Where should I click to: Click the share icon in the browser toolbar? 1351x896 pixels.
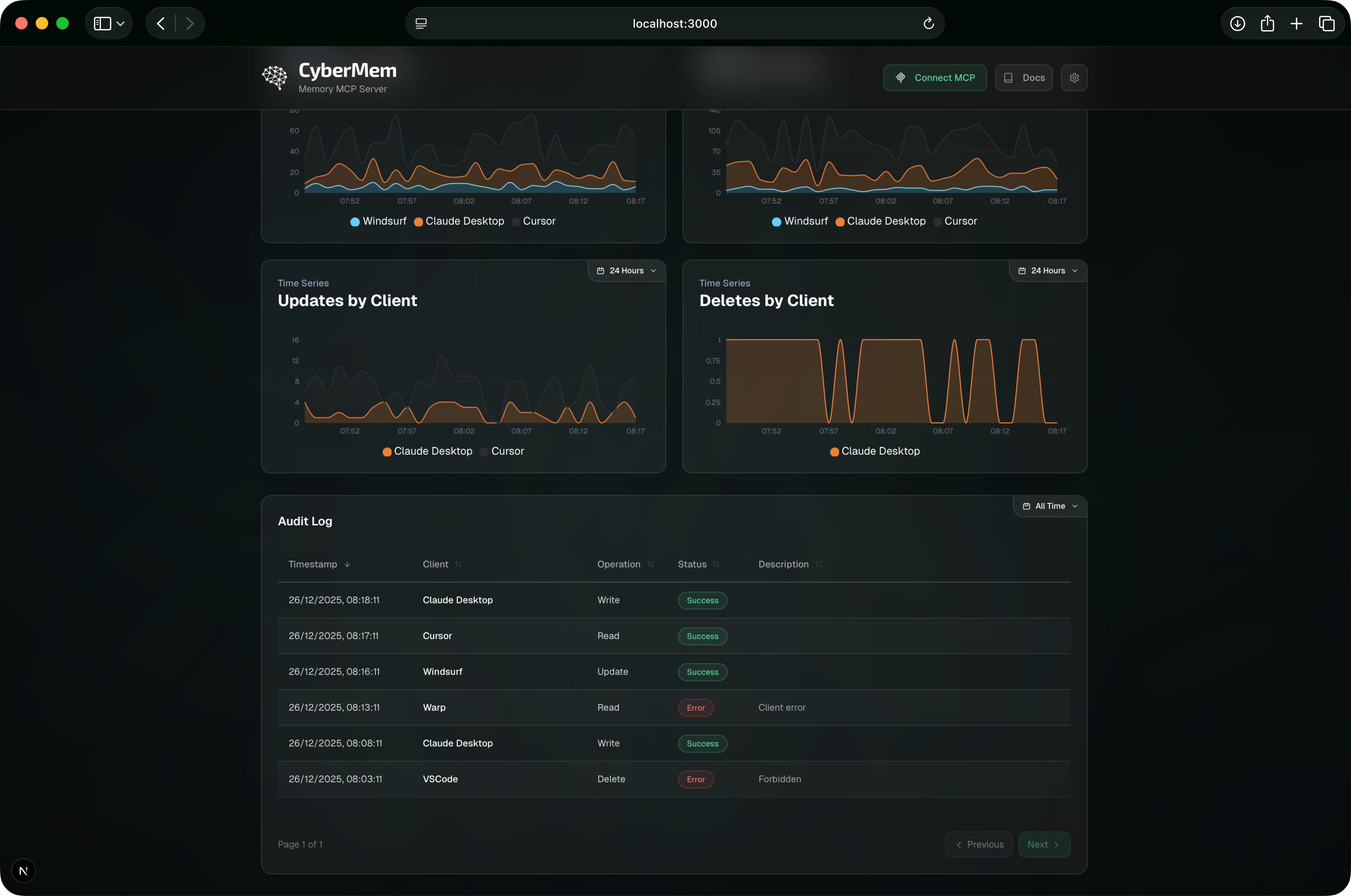pyautogui.click(x=1268, y=23)
